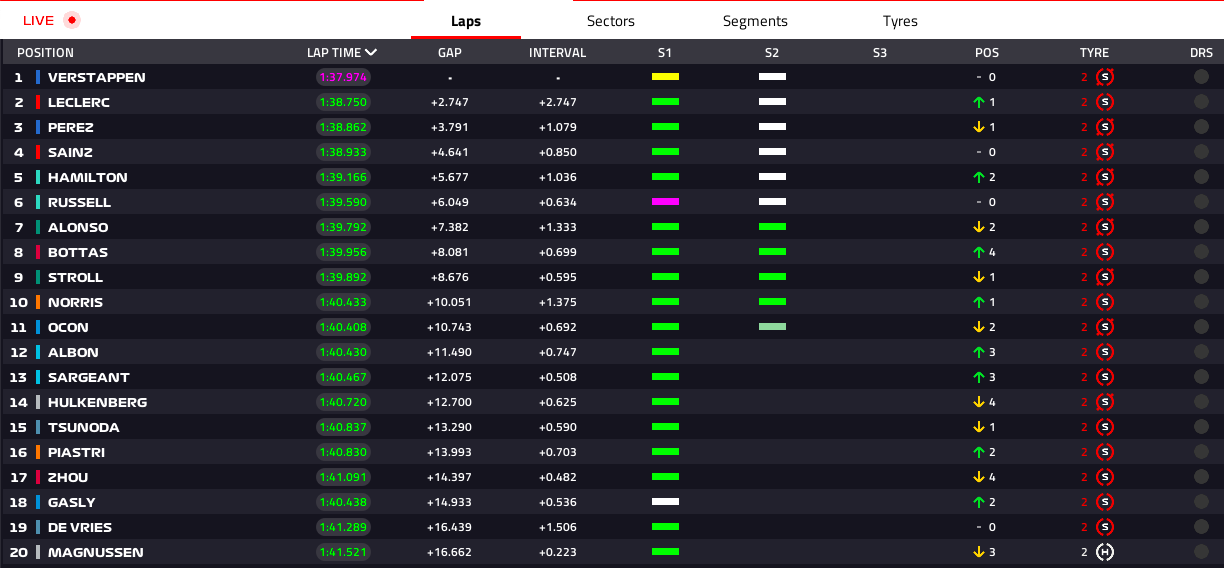Sort by LAP TIME column chevron
The width and height of the screenshot is (1224, 568).
point(372,52)
